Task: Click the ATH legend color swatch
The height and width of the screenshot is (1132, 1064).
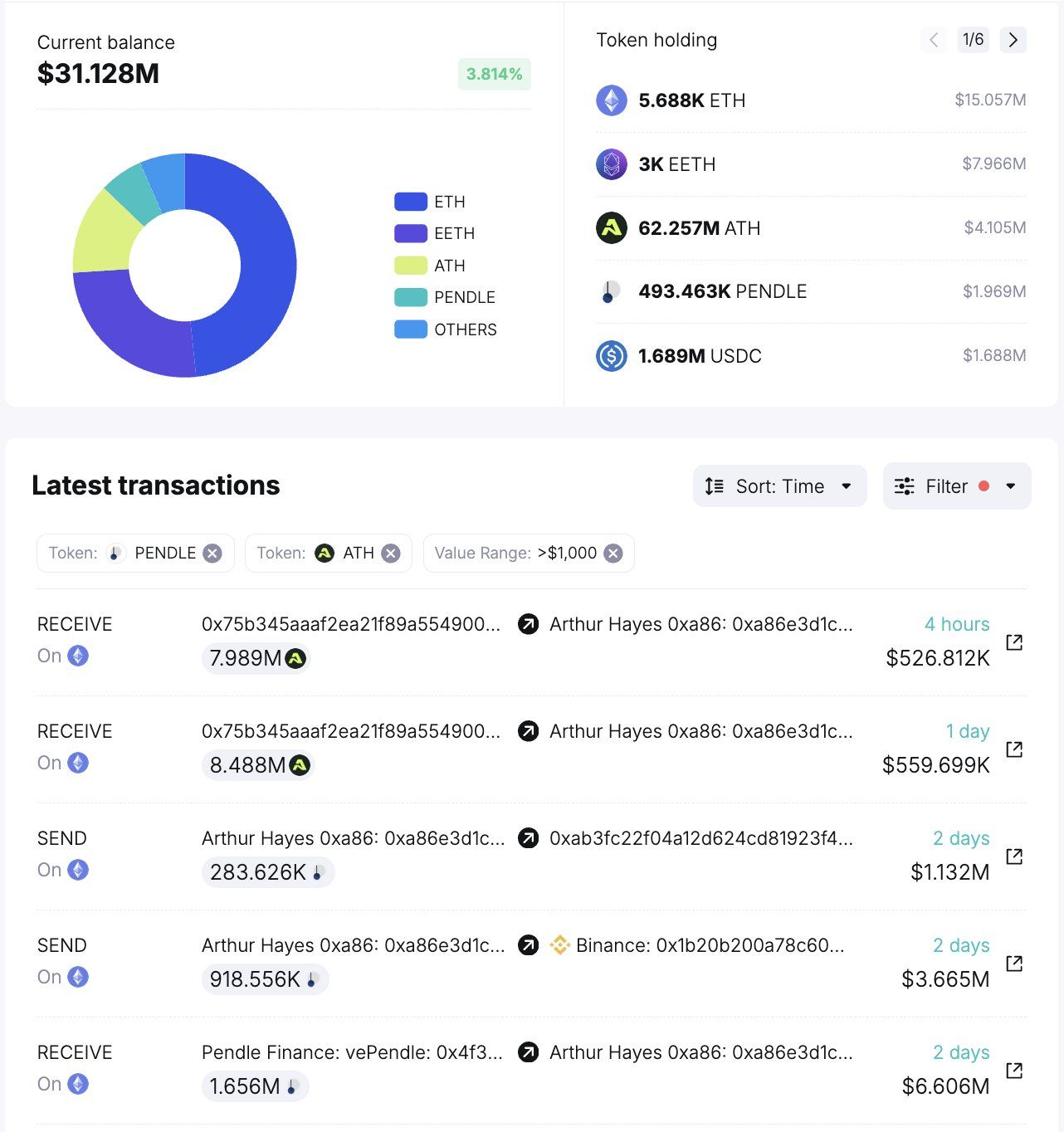Action: tap(410, 266)
